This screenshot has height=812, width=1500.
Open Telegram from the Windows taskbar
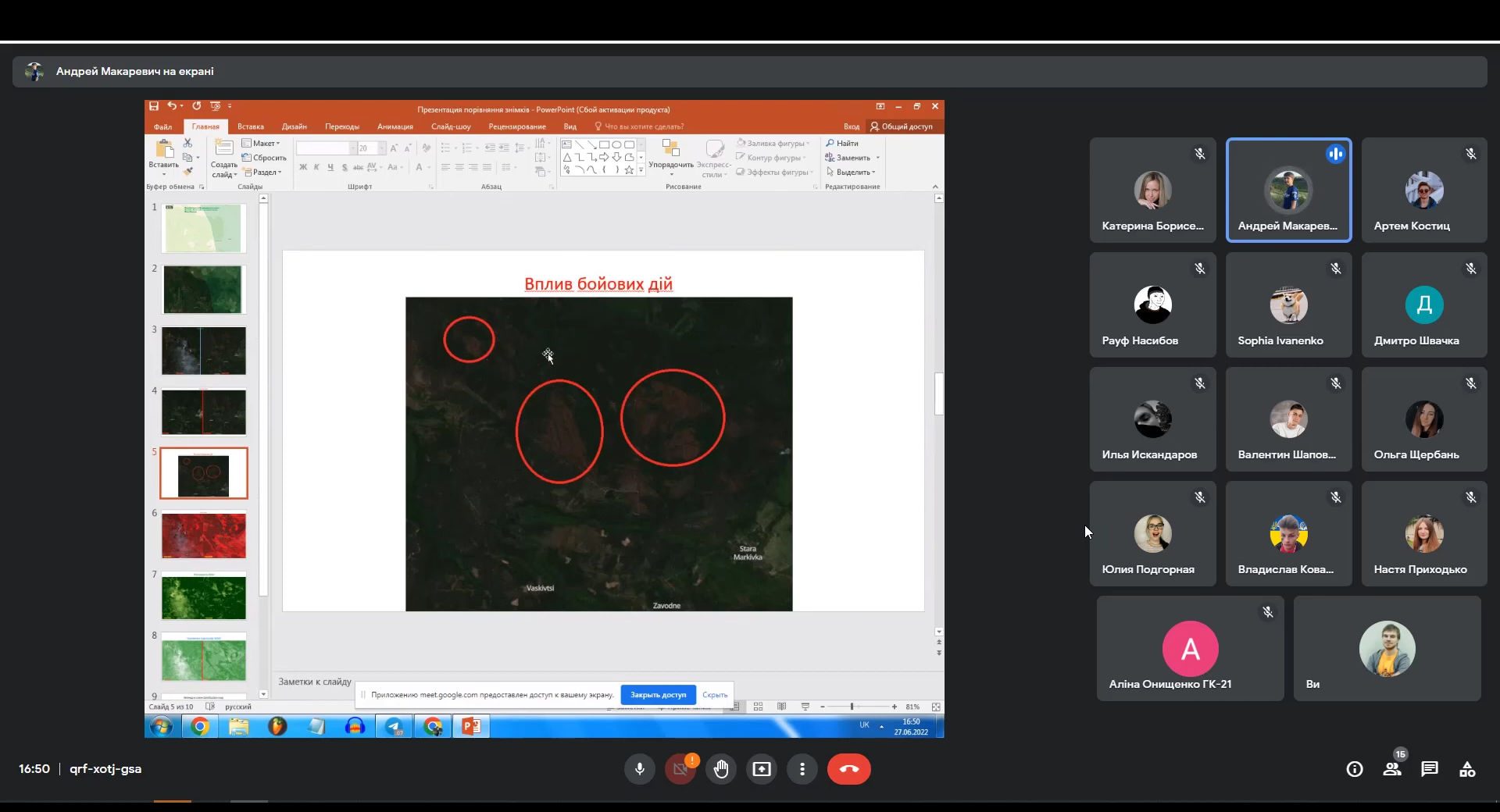pos(395,727)
